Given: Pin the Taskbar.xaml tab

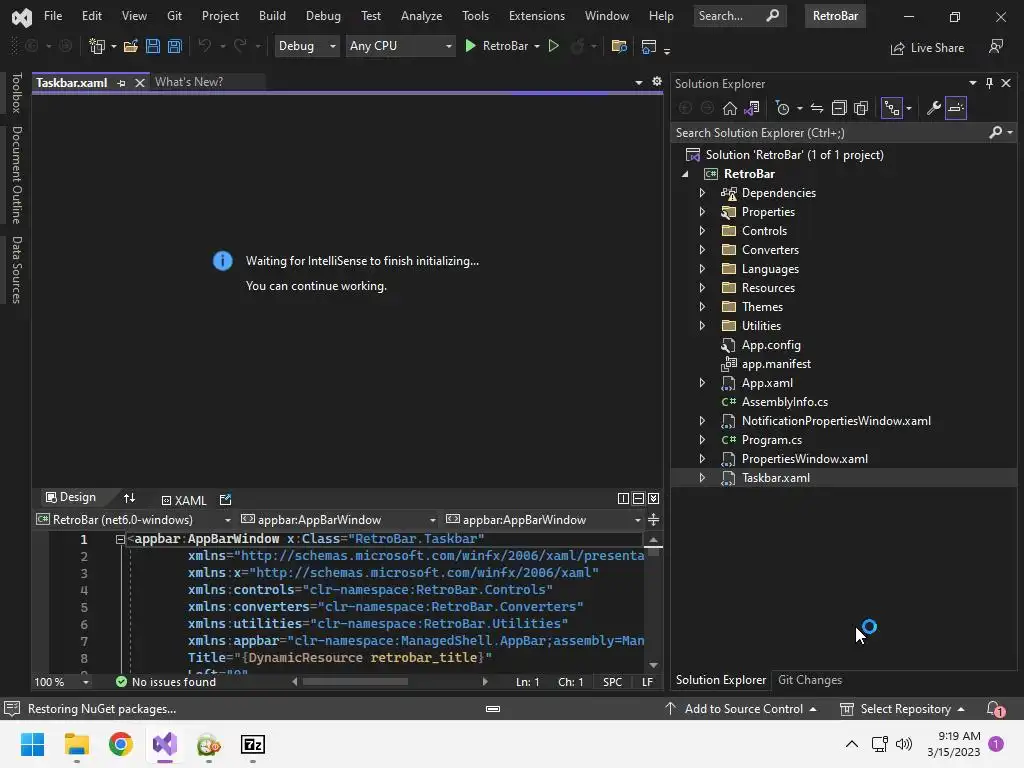Looking at the screenshot, I should [x=121, y=83].
